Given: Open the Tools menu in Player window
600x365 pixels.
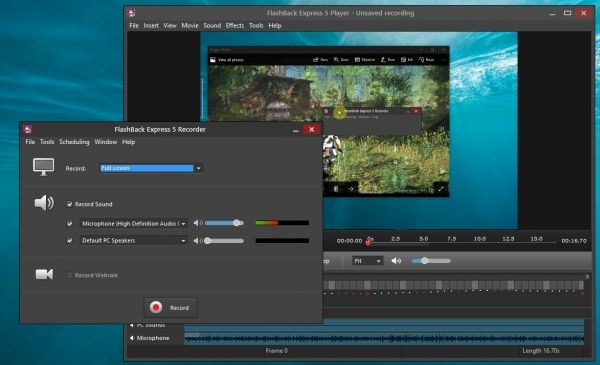Looking at the screenshot, I should 256,26.
